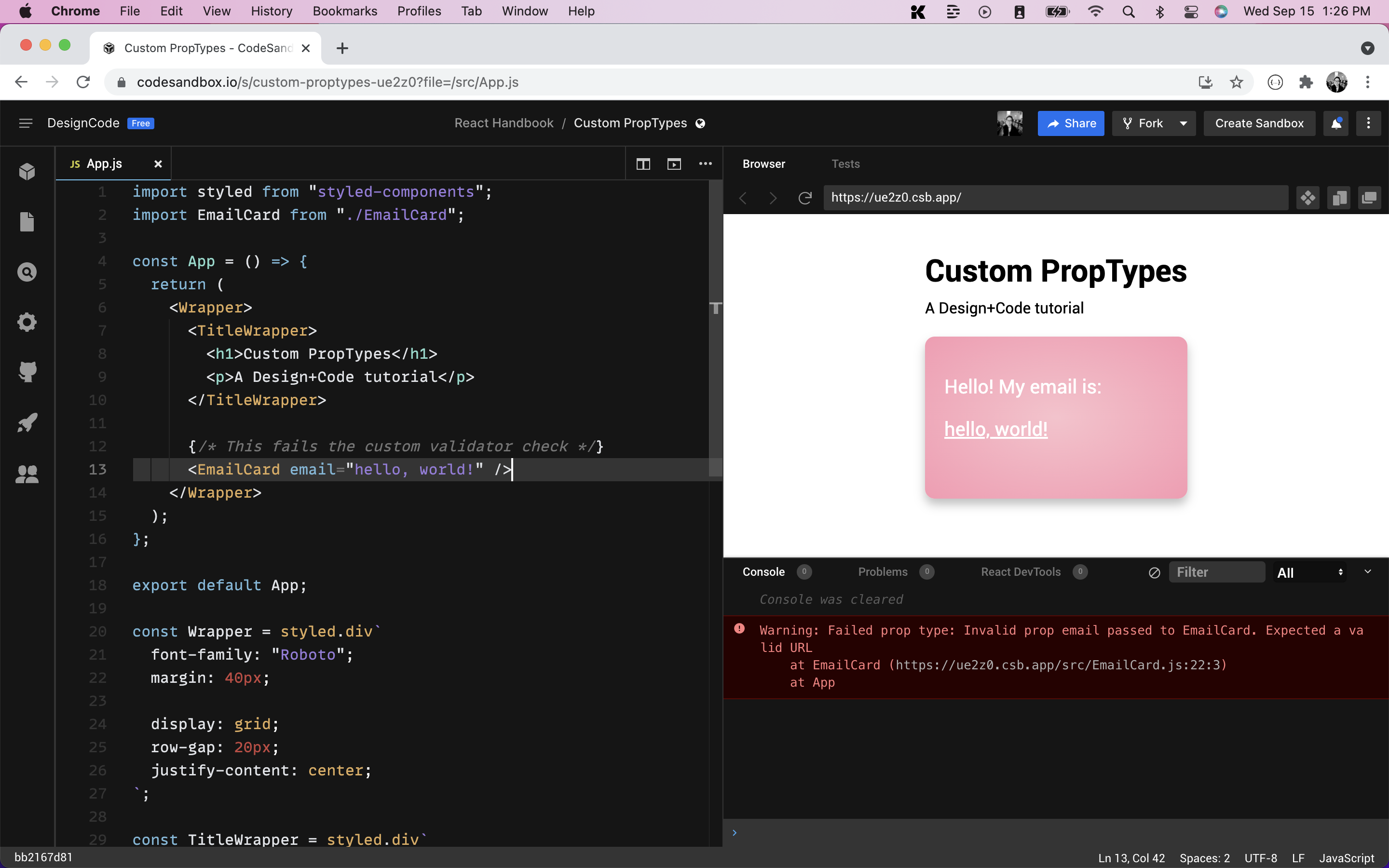Refresh the sandbox preview browser
The width and height of the screenshot is (1389, 868).
pos(804,198)
